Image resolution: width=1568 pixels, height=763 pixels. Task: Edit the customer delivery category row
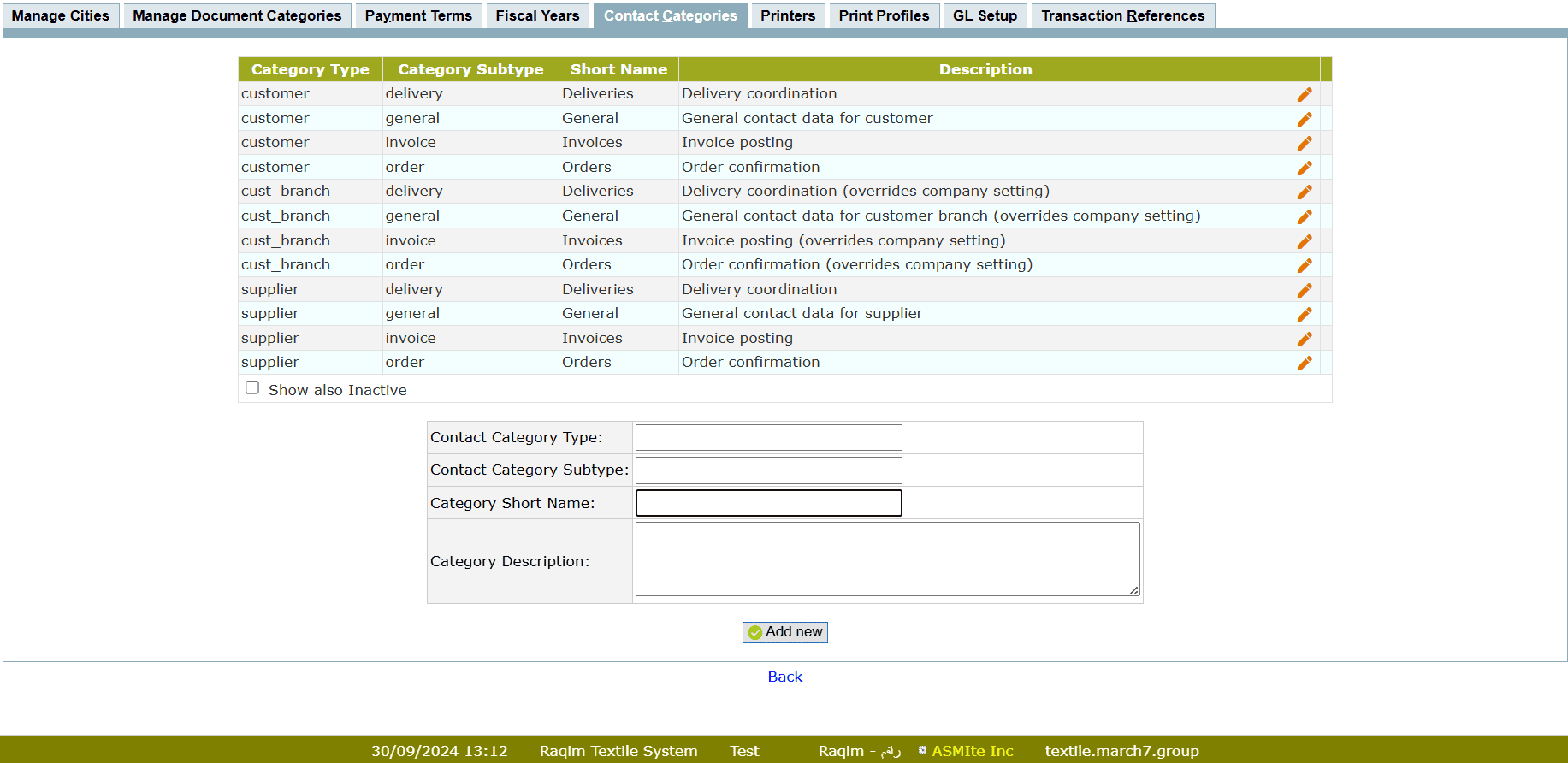(x=1304, y=94)
